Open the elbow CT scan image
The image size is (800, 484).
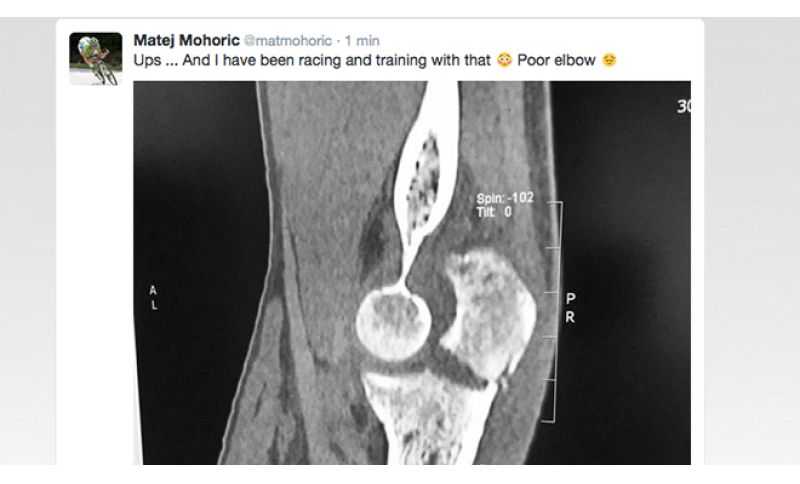coord(412,273)
